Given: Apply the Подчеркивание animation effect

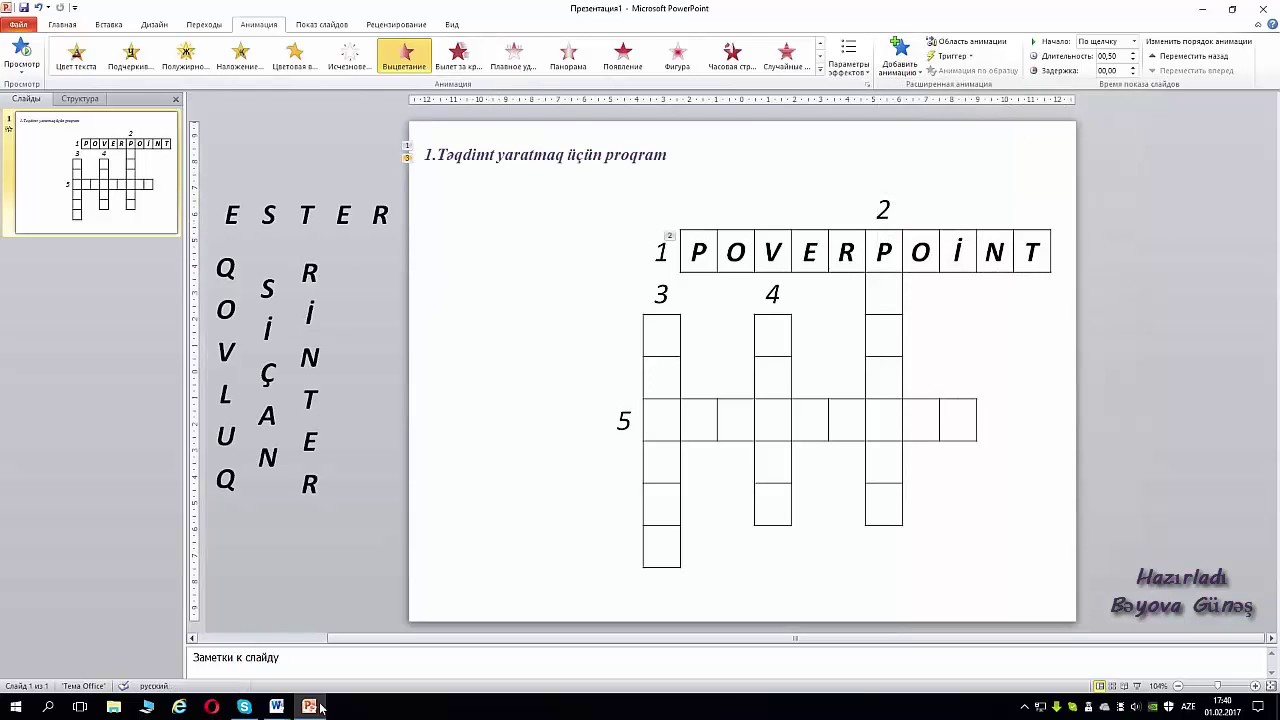Looking at the screenshot, I should 131,56.
